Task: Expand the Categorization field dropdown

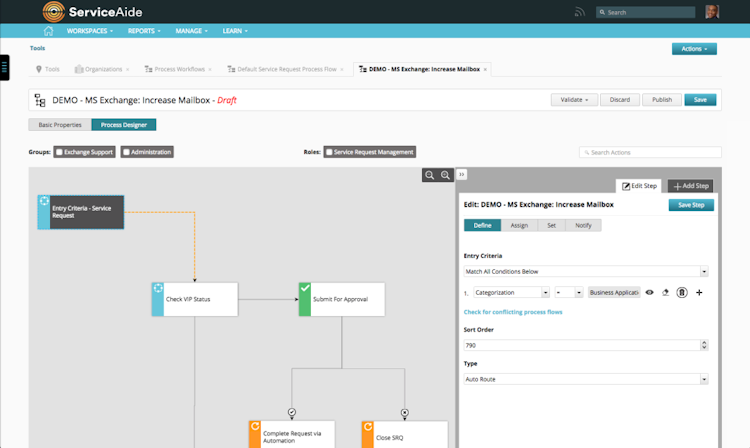Action: click(545, 292)
